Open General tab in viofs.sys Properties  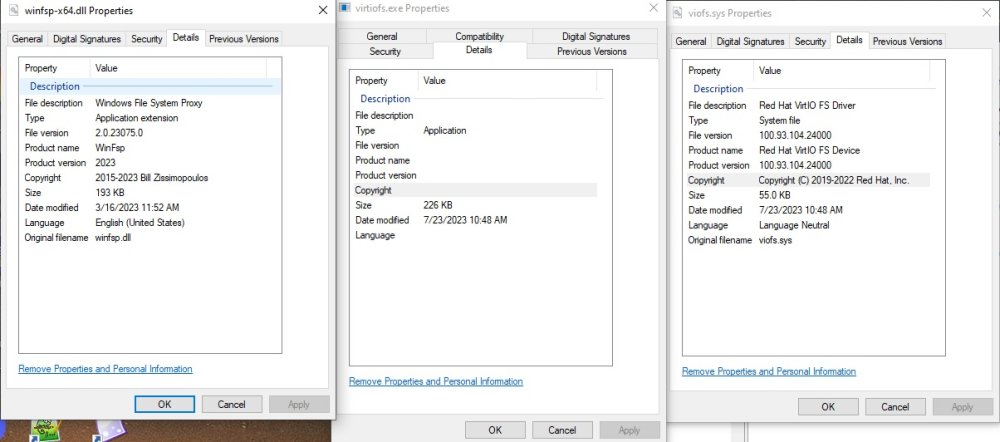[x=691, y=41]
